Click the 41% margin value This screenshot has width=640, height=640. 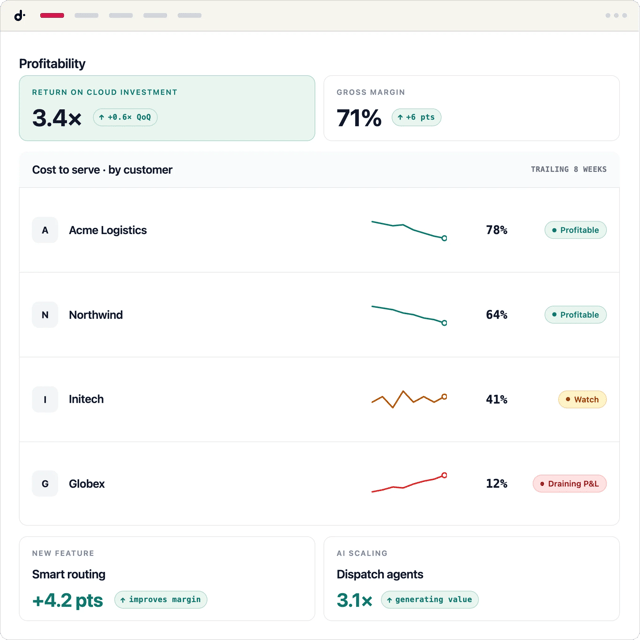click(x=496, y=399)
